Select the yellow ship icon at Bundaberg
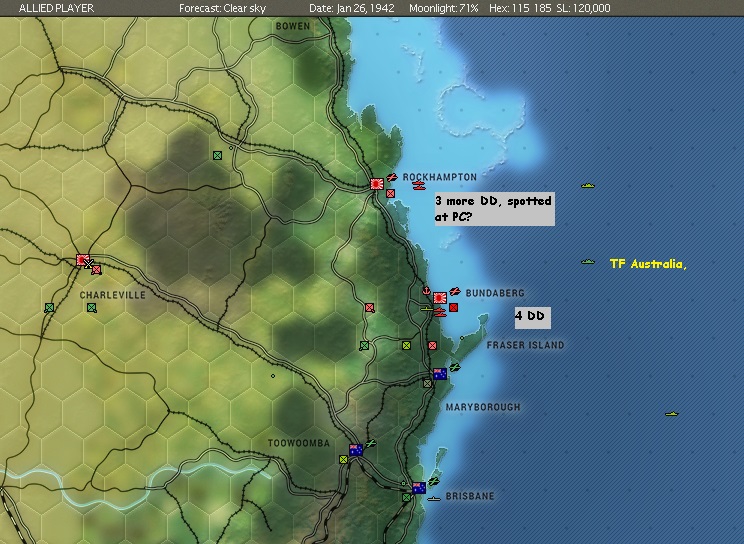The image size is (744, 544). (x=427, y=309)
